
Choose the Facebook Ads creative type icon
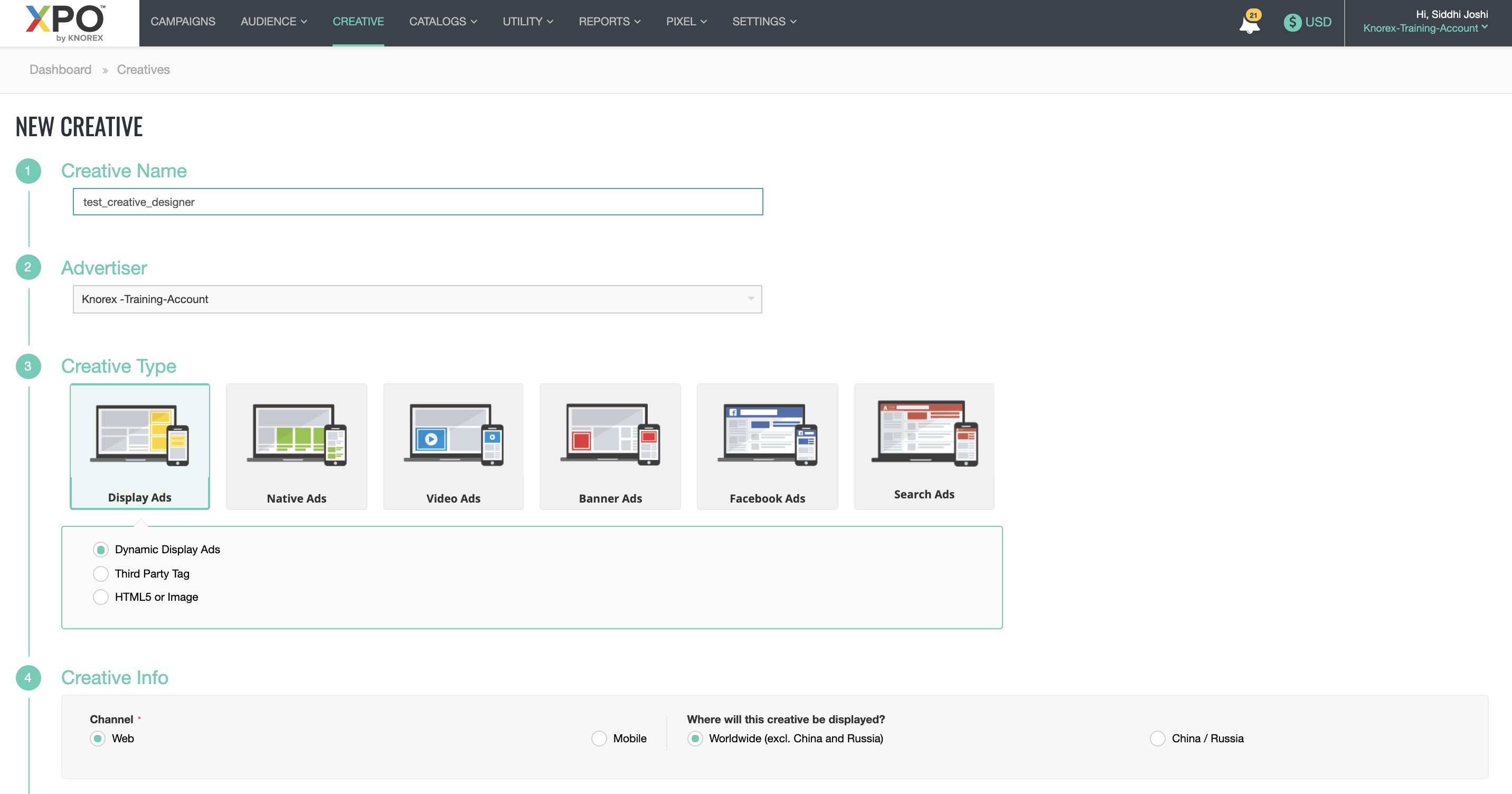(x=767, y=436)
